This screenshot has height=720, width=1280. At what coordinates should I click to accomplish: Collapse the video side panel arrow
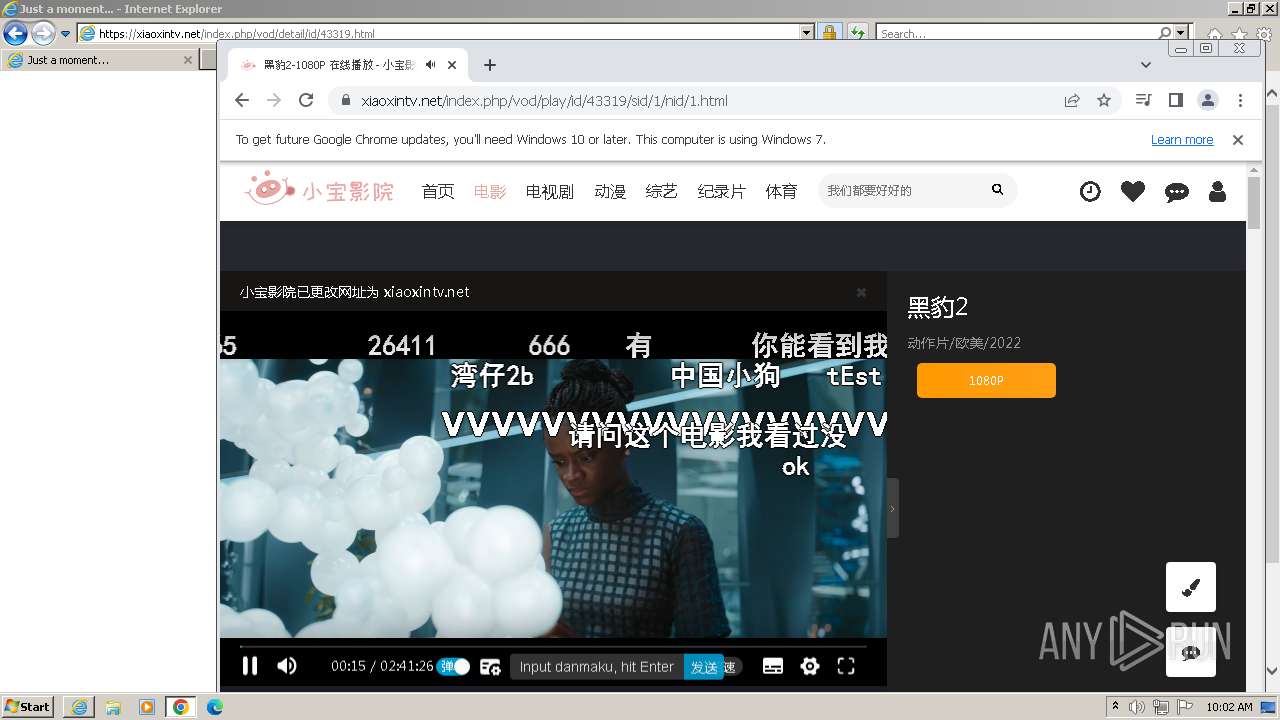point(893,508)
